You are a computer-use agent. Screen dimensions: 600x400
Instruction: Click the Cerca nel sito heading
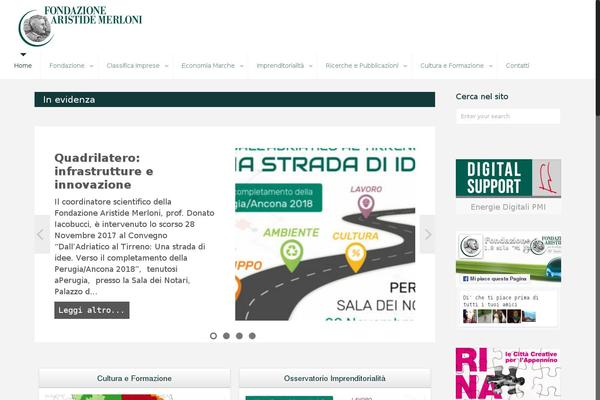[x=482, y=96]
